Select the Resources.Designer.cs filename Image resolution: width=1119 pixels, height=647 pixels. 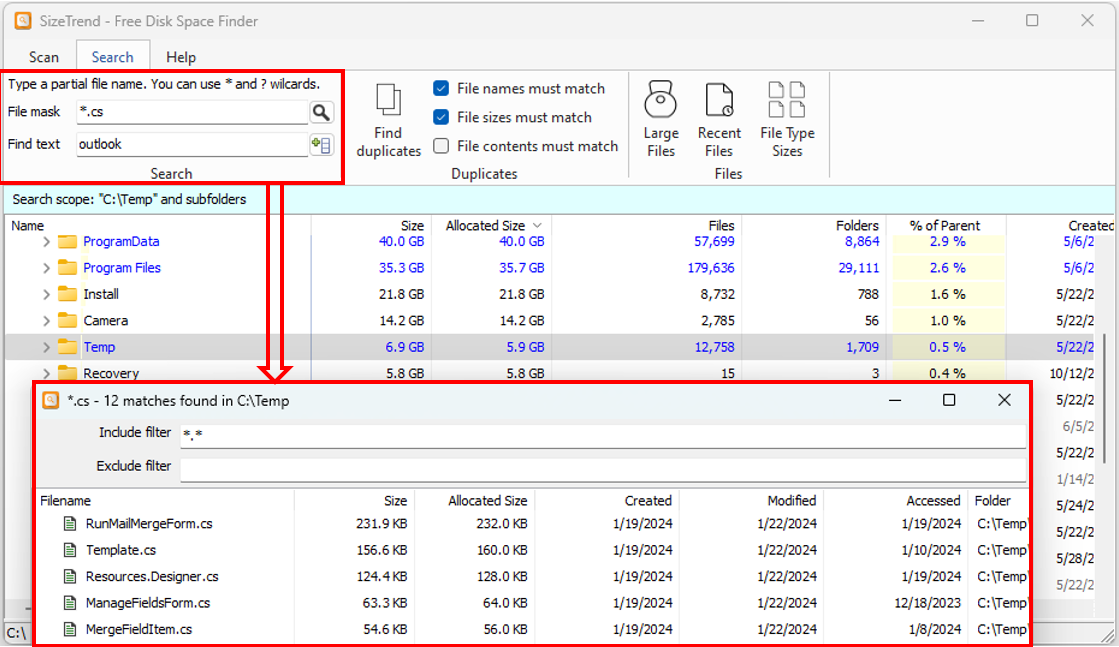pyautogui.click(x=152, y=577)
